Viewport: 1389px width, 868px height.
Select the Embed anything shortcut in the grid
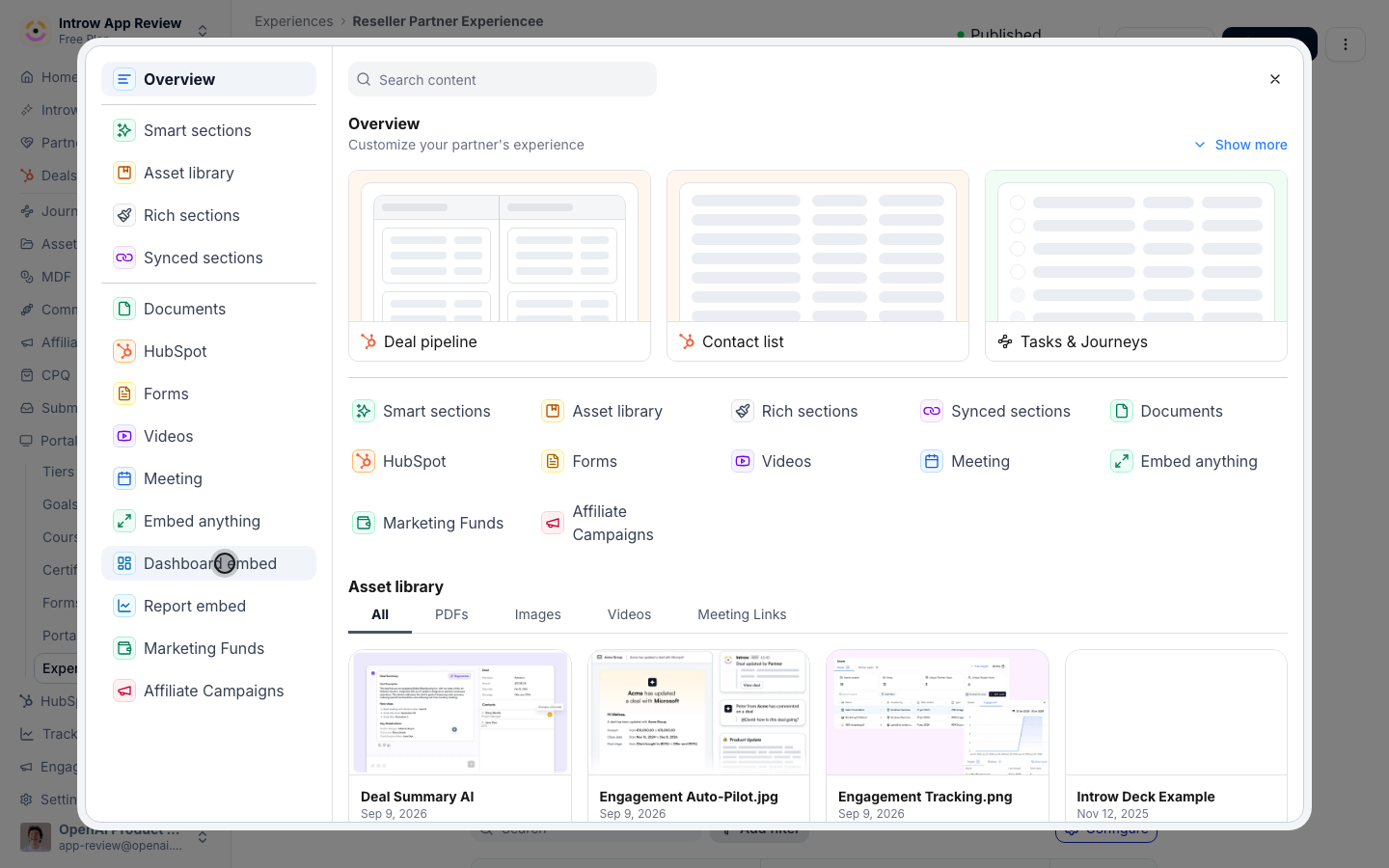1185,461
